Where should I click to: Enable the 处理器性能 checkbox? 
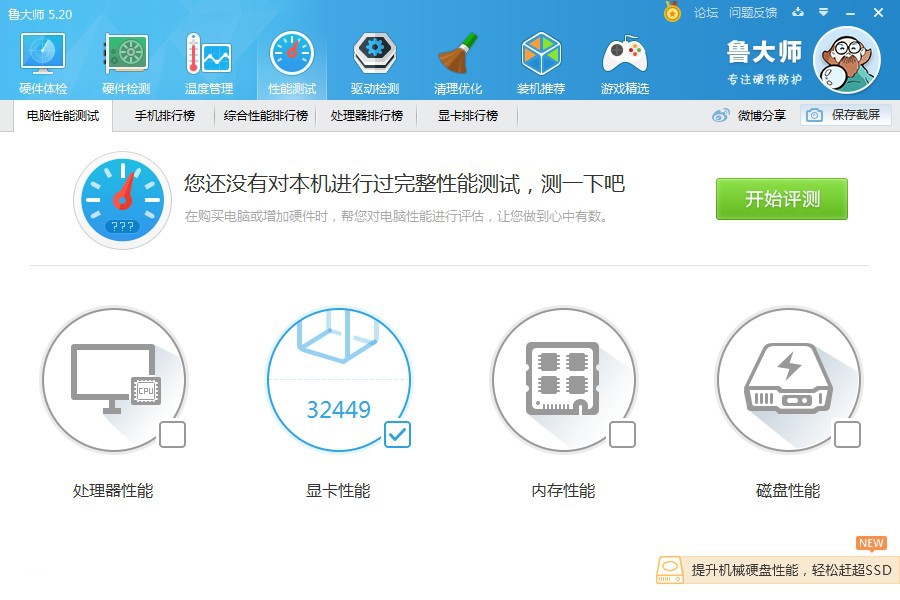click(172, 435)
